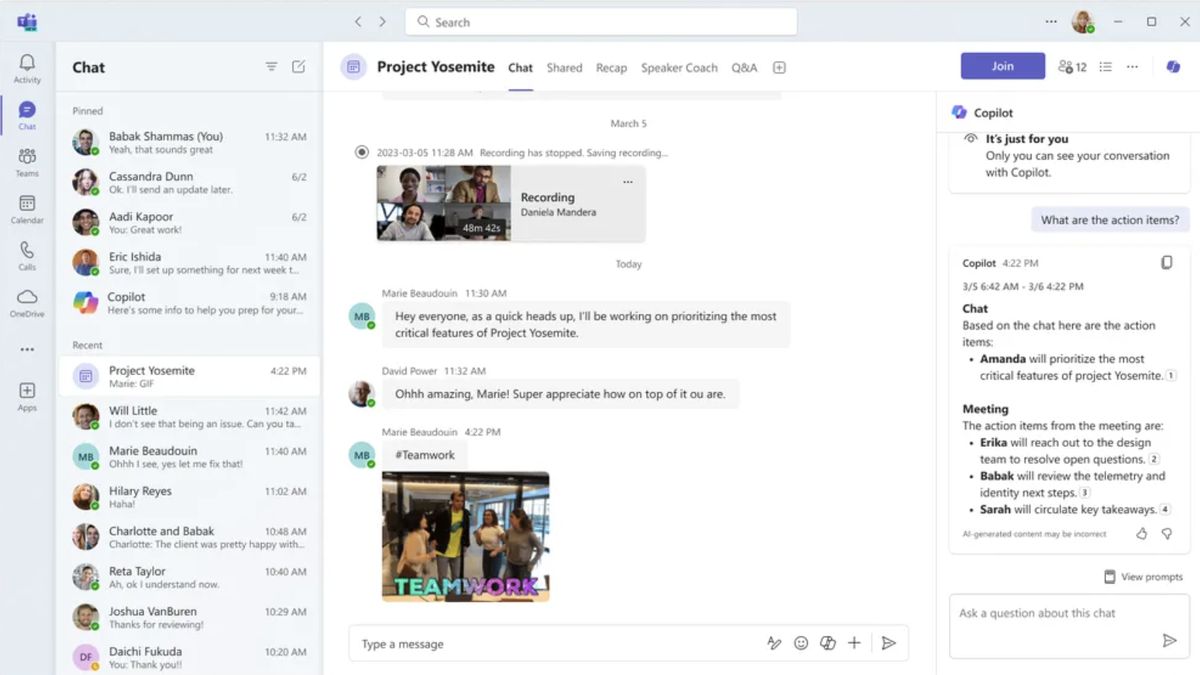Viewport: 1200px width, 675px height.
Task: Give thumbs down to Copilot answer
Action: (x=1166, y=534)
